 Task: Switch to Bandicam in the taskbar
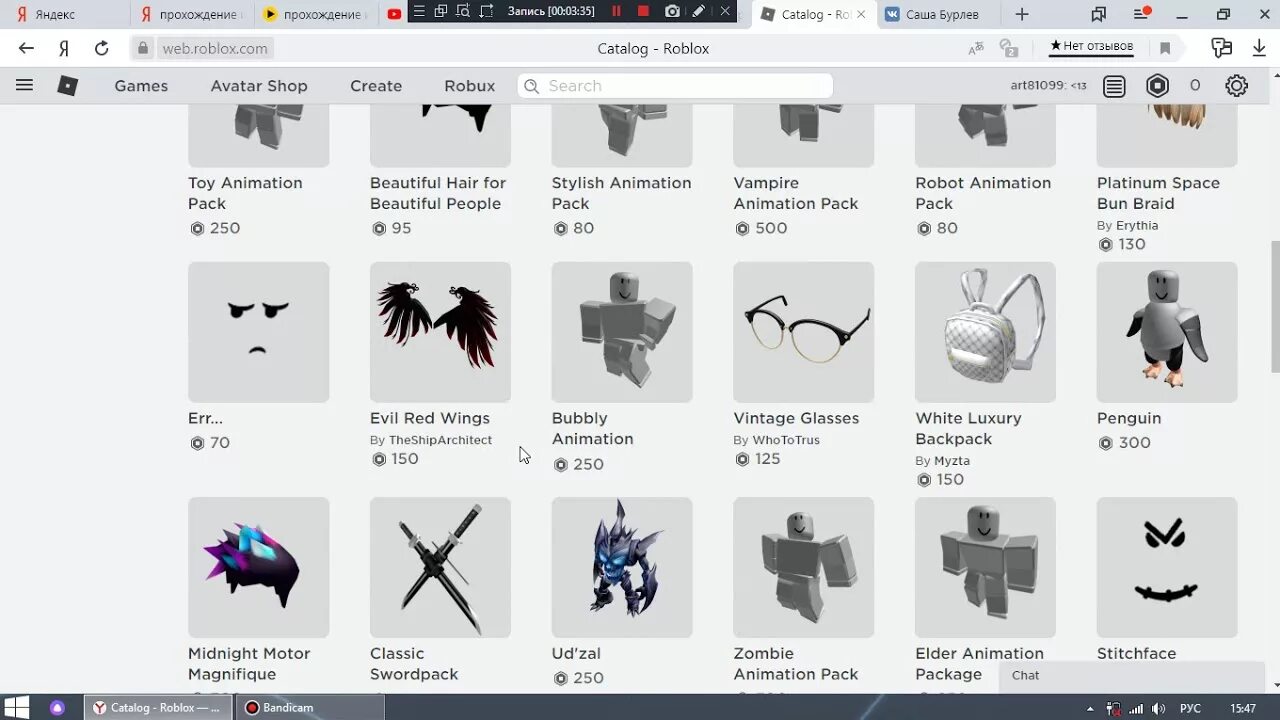[x=309, y=707]
